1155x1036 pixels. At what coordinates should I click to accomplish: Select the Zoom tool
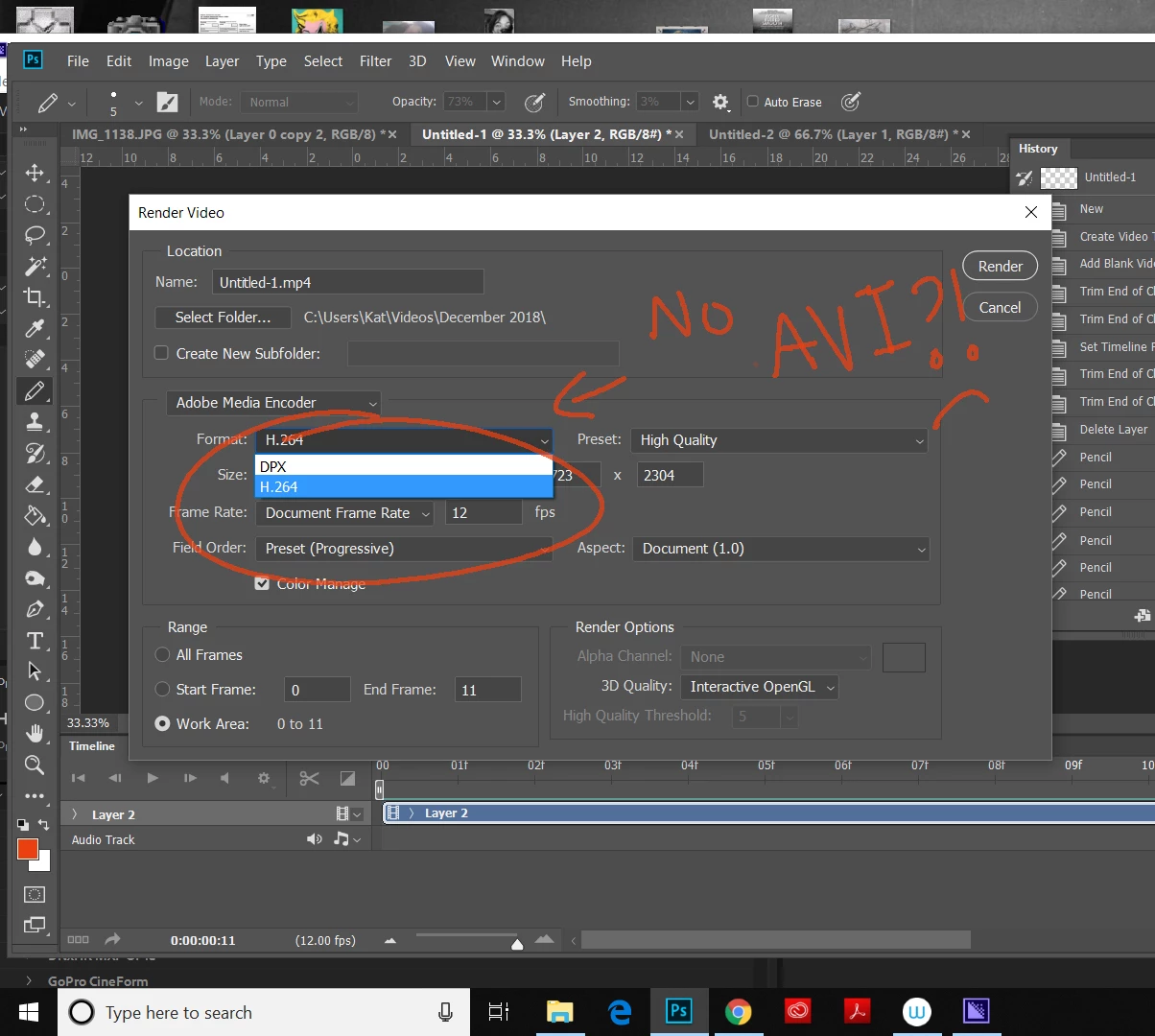(35, 765)
